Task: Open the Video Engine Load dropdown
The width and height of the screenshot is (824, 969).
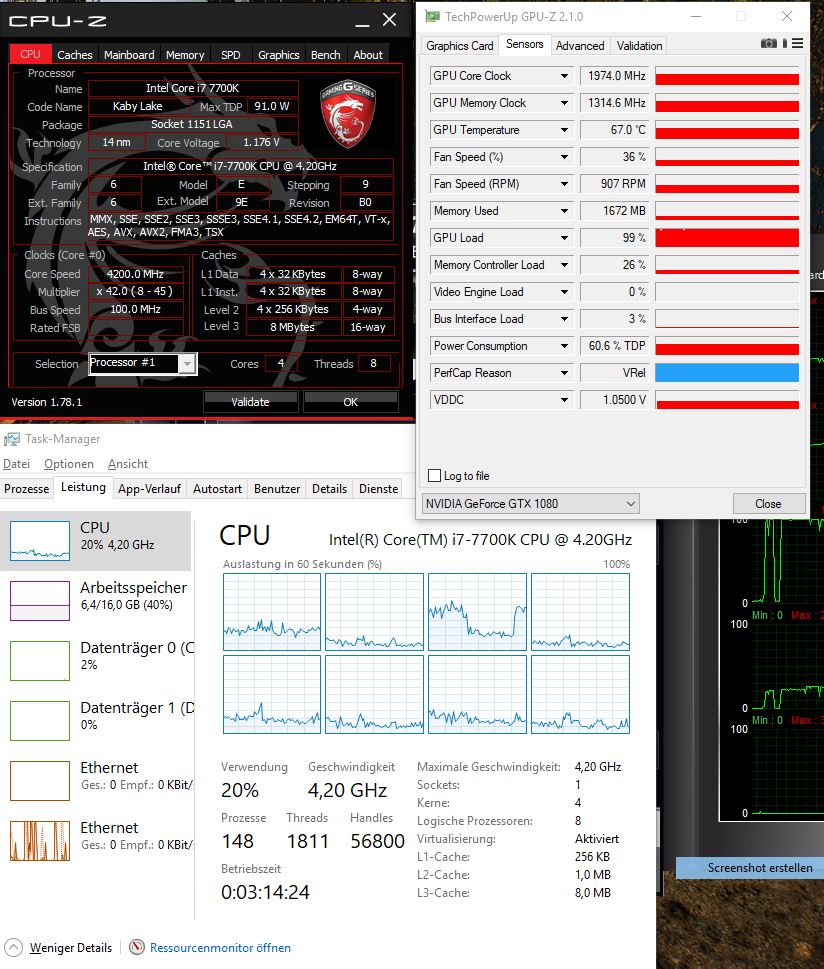Action: (564, 292)
